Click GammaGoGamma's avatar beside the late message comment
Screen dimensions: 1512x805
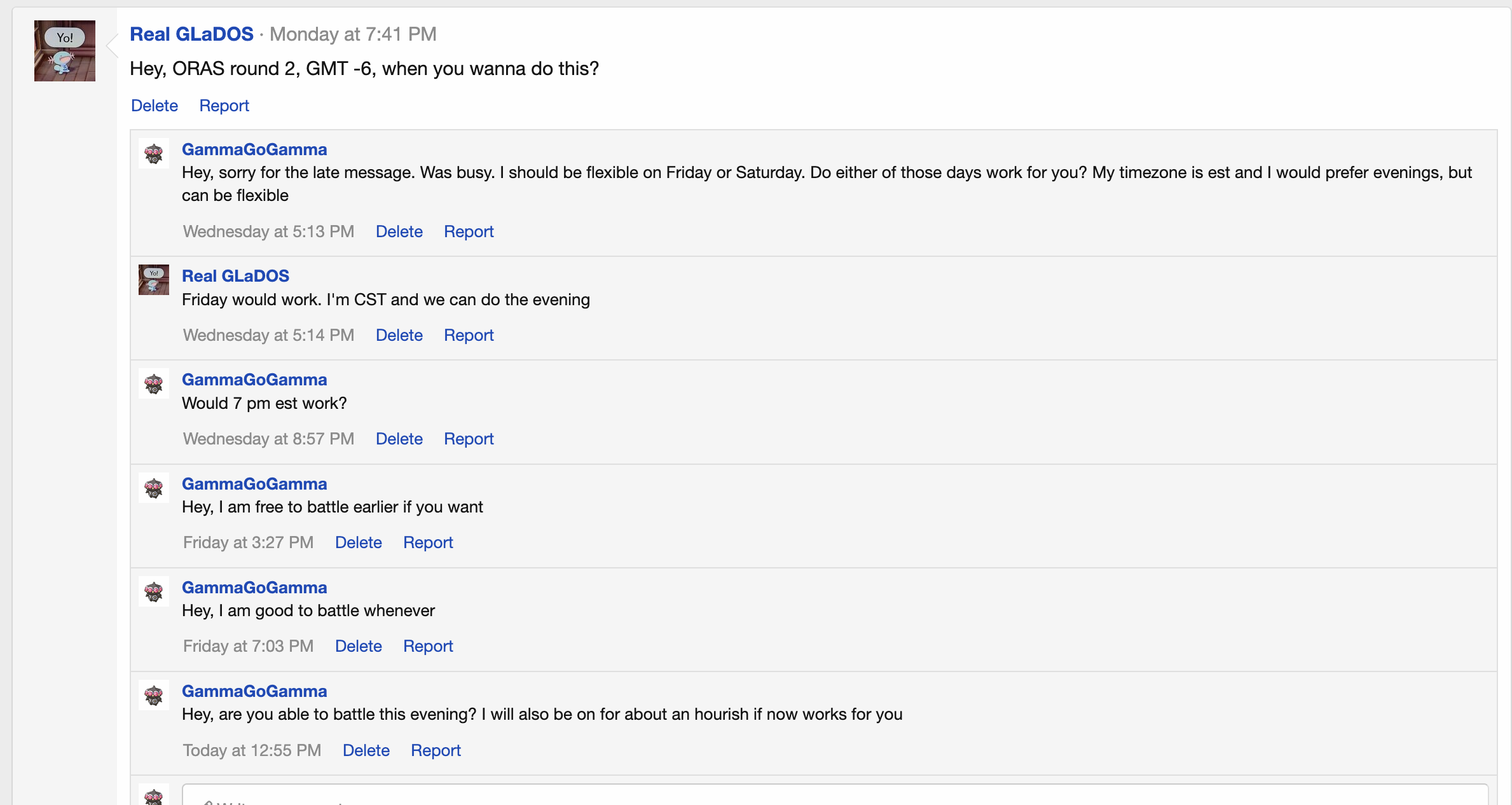[x=154, y=153]
